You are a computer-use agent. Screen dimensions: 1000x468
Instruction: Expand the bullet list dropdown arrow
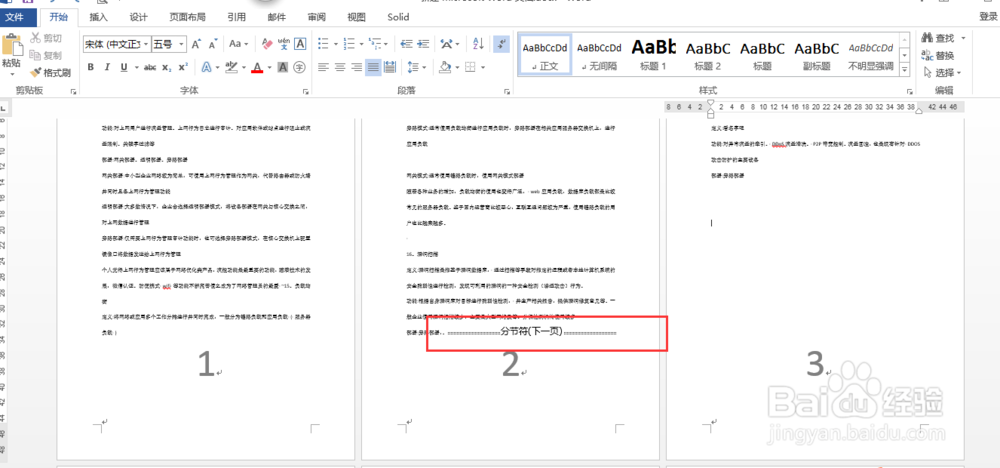coord(335,44)
